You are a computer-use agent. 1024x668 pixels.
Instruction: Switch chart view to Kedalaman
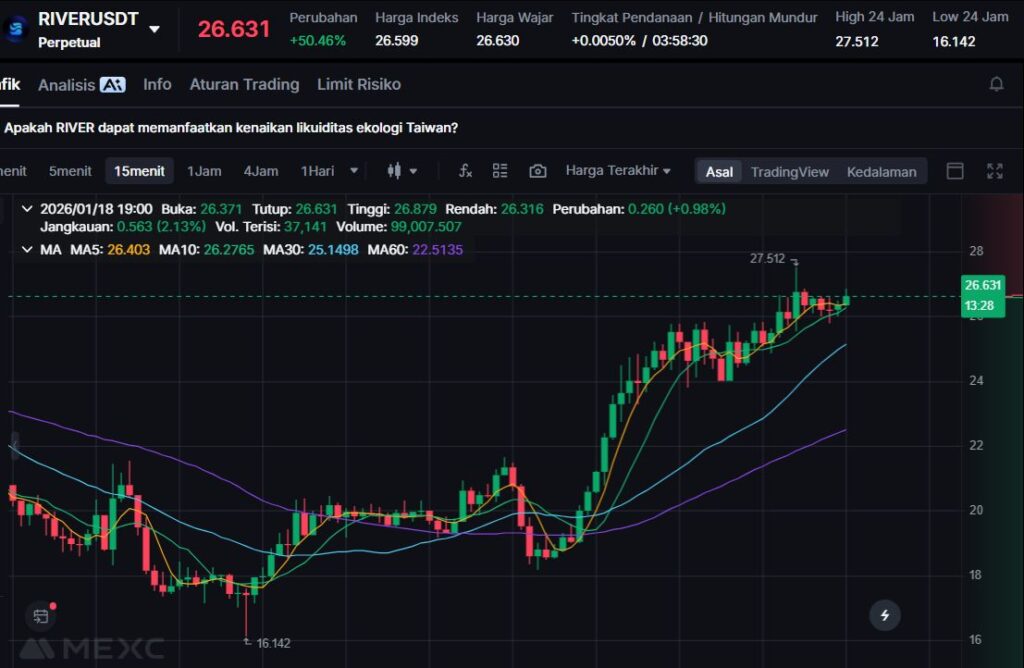coord(881,171)
